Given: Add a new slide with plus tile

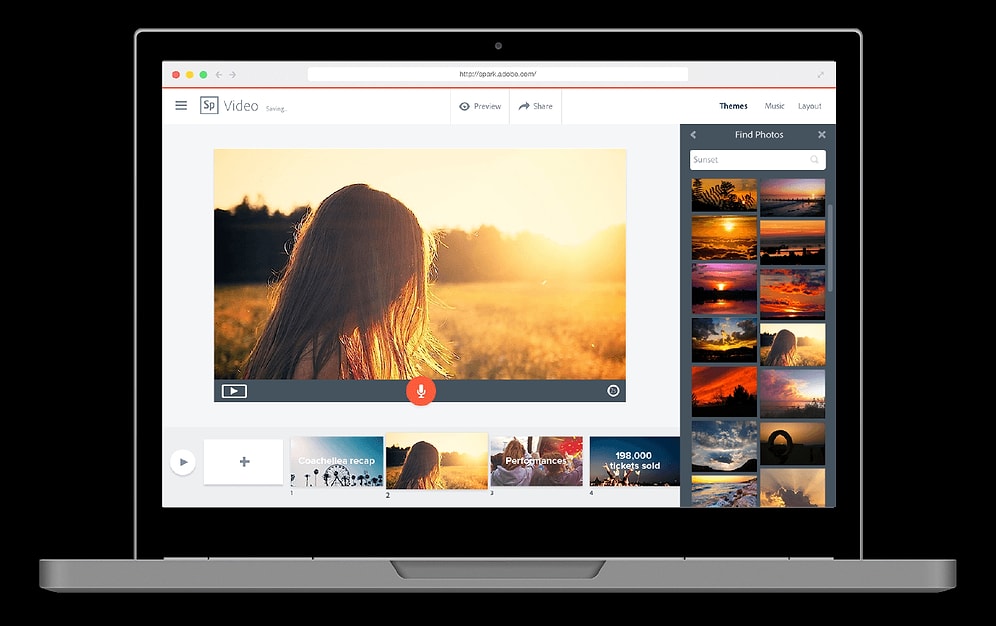Looking at the screenshot, I should [x=244, y=462].
